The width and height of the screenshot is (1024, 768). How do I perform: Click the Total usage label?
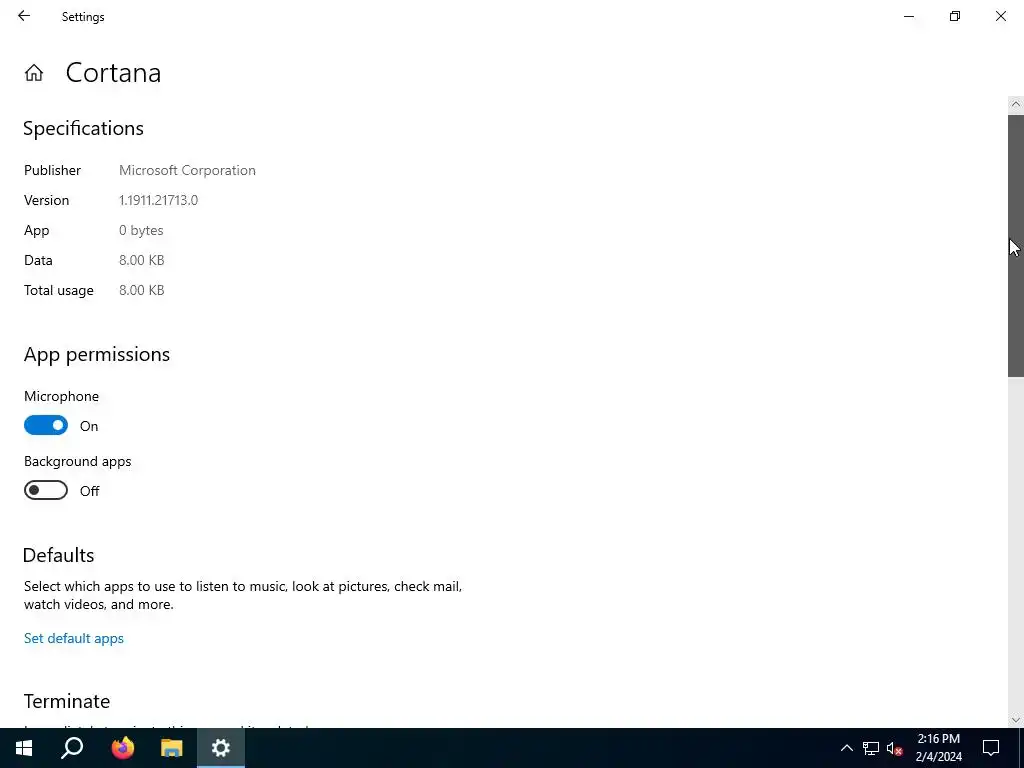(59, 291)
